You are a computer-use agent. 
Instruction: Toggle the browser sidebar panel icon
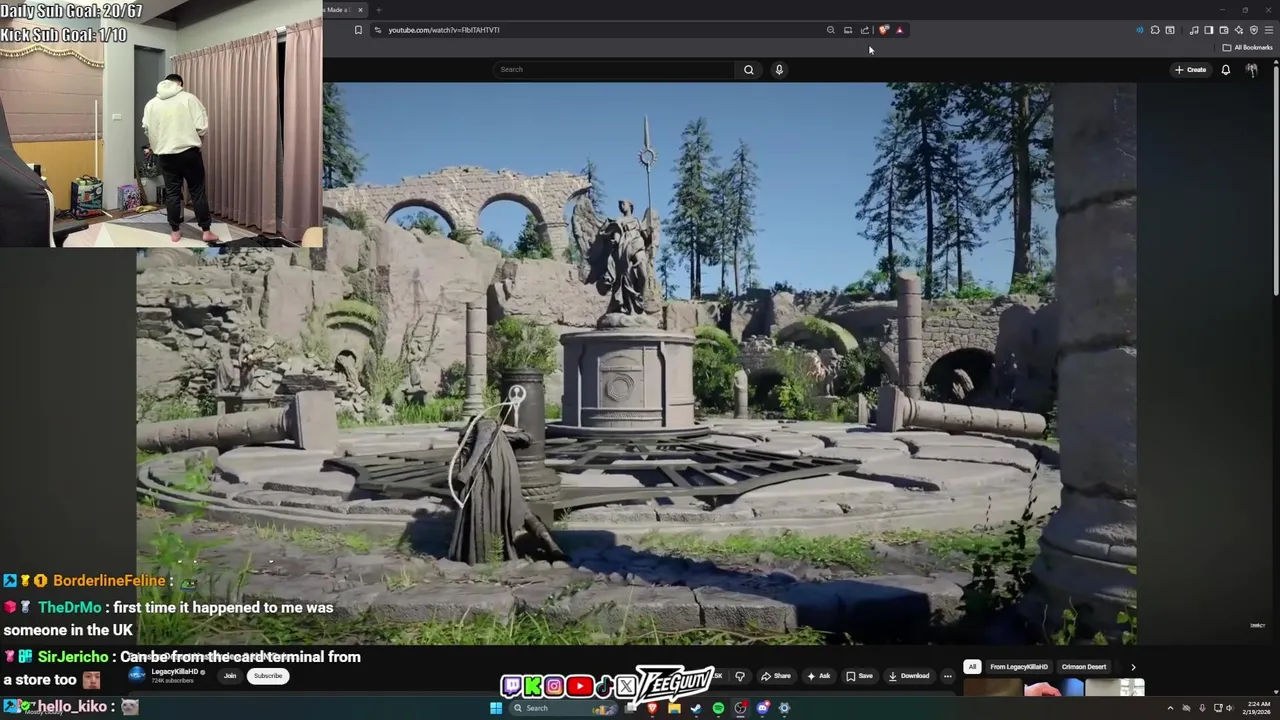[x=1209, y=30]
